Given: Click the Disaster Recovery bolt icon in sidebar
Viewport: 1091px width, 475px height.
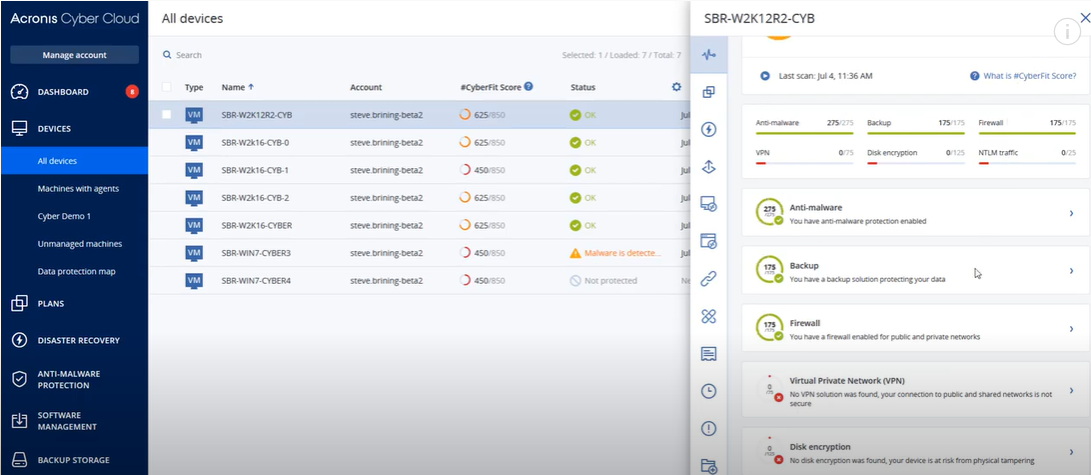Looking at the screenshot, I should click(19, 340).
